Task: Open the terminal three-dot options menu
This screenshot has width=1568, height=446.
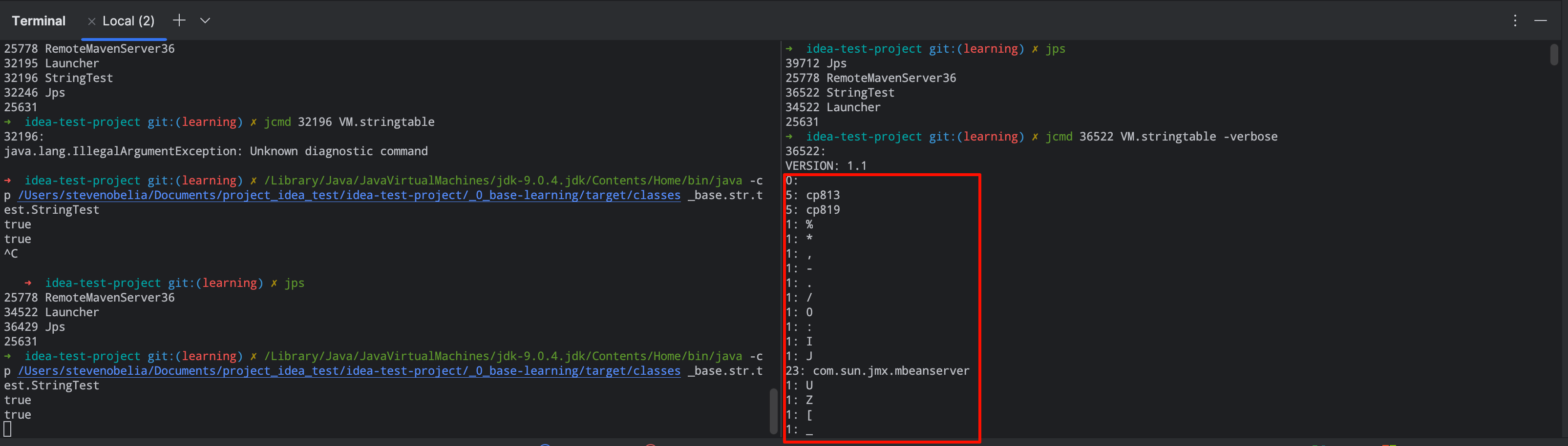Action: click(1515, 20)
